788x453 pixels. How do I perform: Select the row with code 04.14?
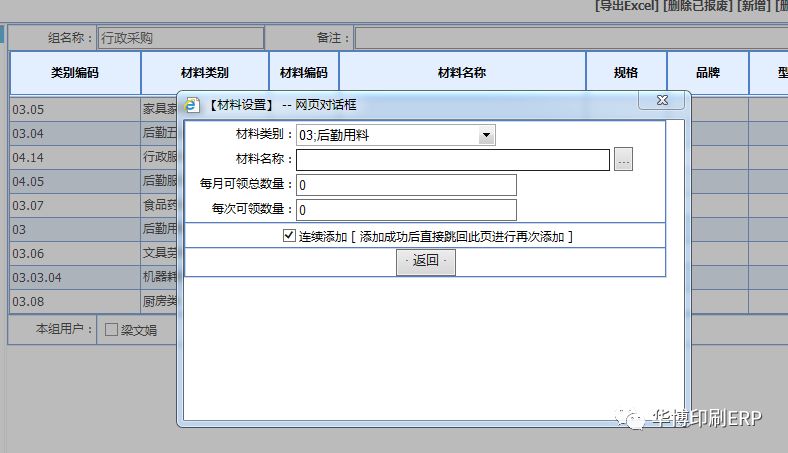click(74, 157)
